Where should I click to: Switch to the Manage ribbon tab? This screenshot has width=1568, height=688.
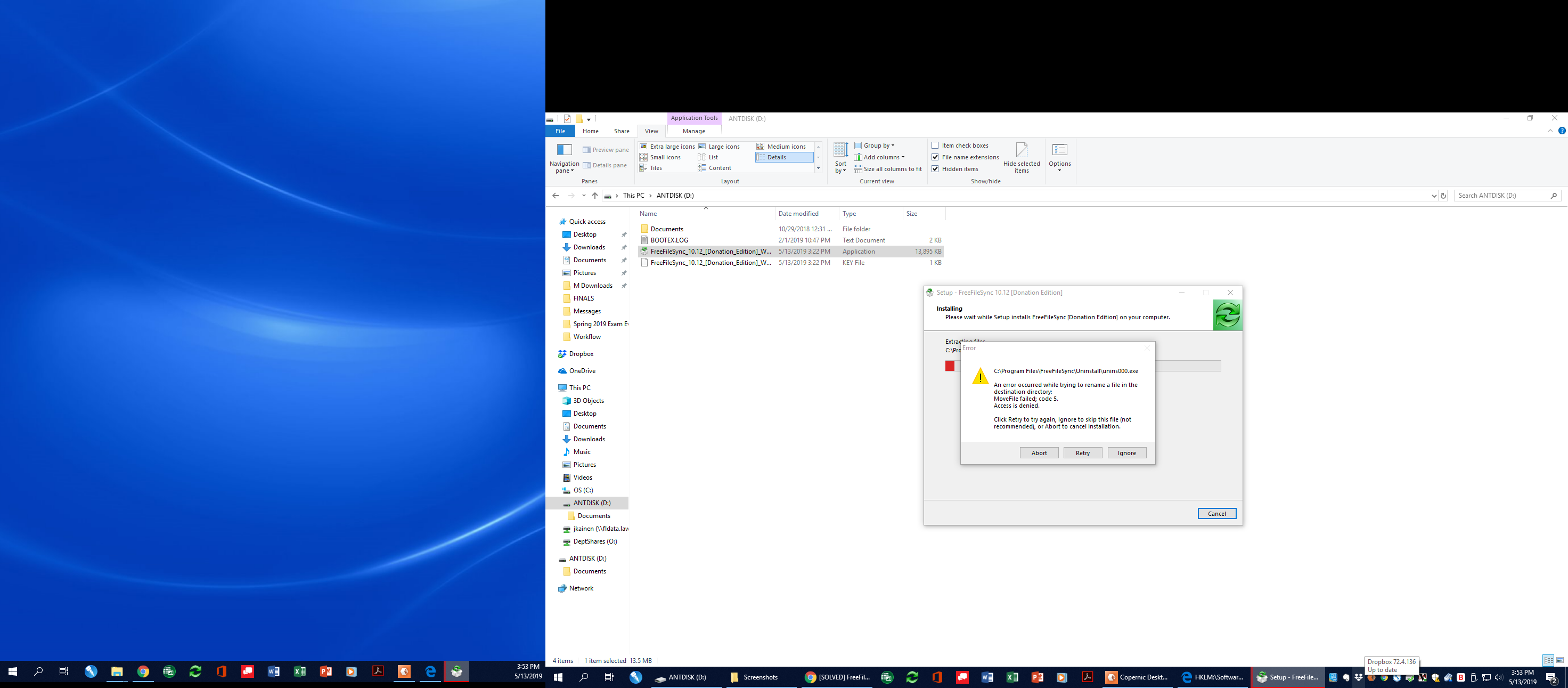point(693,131)
